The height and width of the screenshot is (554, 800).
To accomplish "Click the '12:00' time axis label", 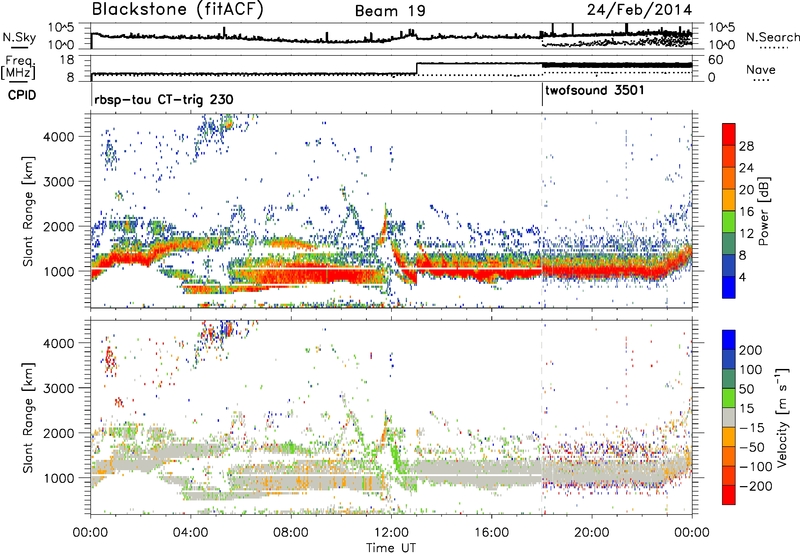I will click(x=391, y=533).
